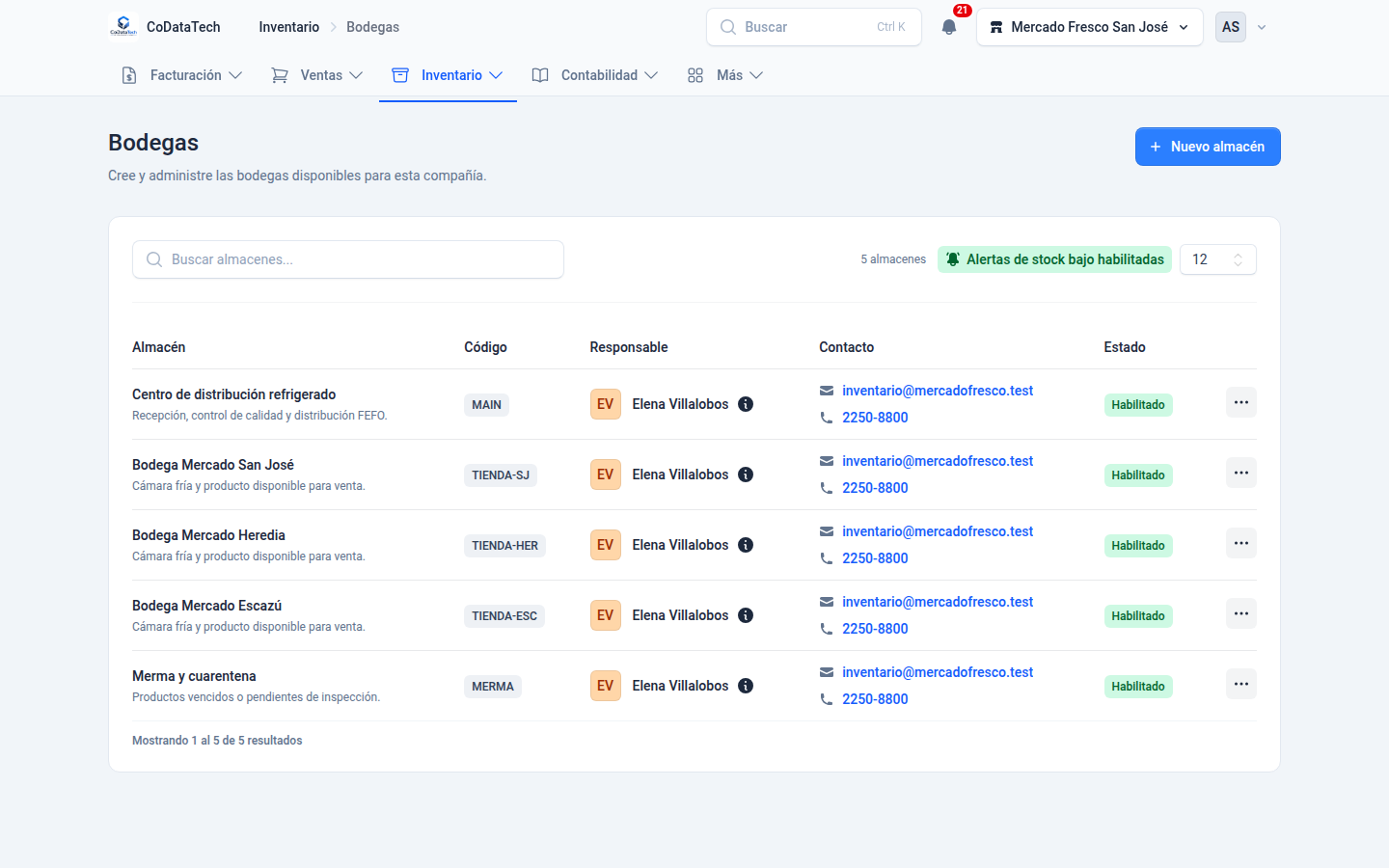The width and height of the screenshot is (1389, 868).
Task: Open the Mercado Fresco San José company selector
Action: click(1090, 27)
